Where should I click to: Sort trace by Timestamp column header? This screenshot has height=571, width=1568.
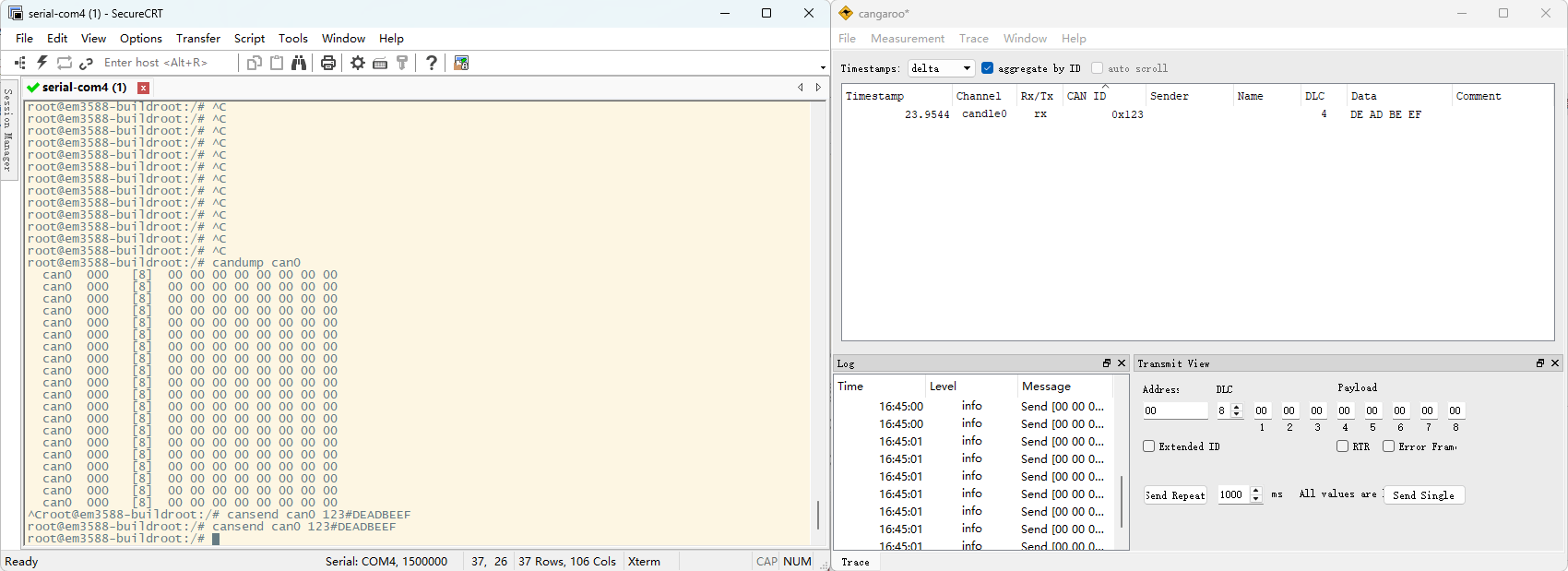pyautogui.click(x=897, y=96)
